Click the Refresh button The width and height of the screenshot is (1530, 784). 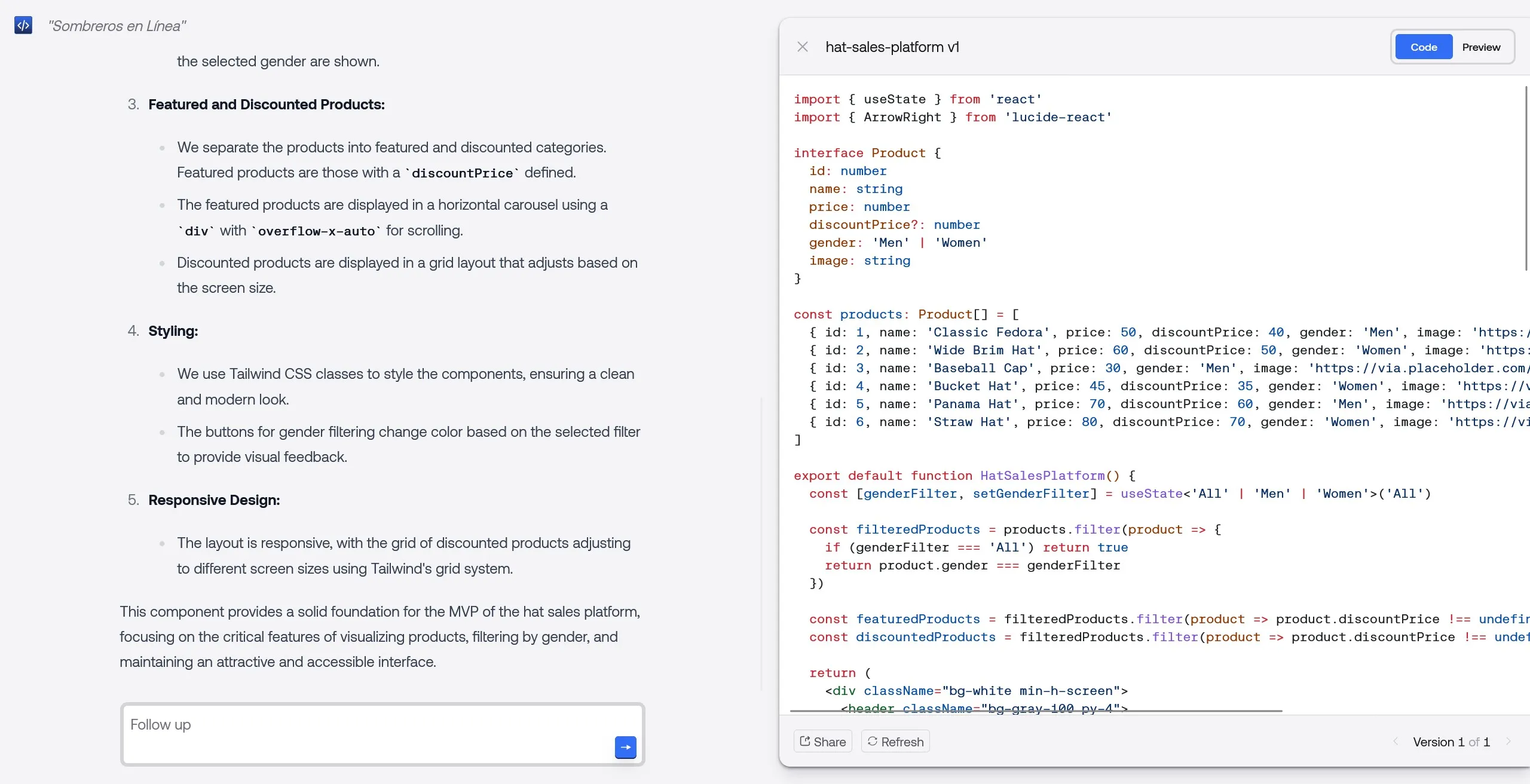[x=895, y=741]
